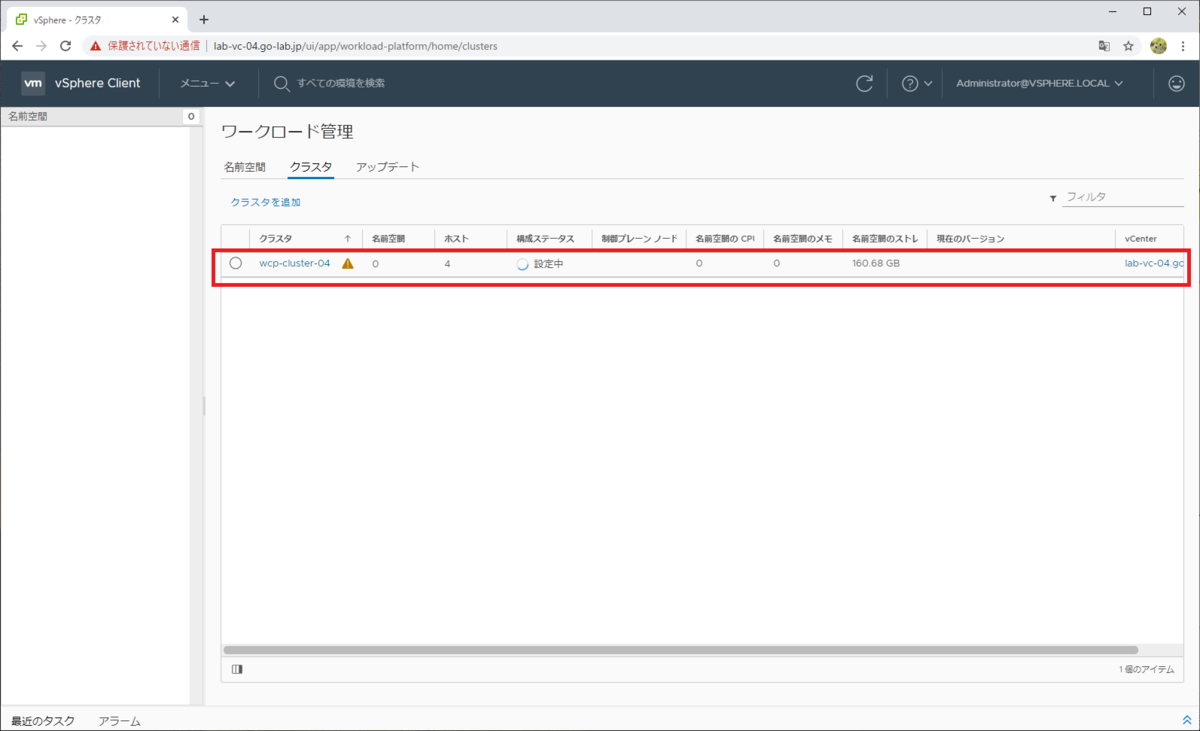Click the 1 個のアイテム count text
1200x731 pixels.
[x=1146, y=670]
